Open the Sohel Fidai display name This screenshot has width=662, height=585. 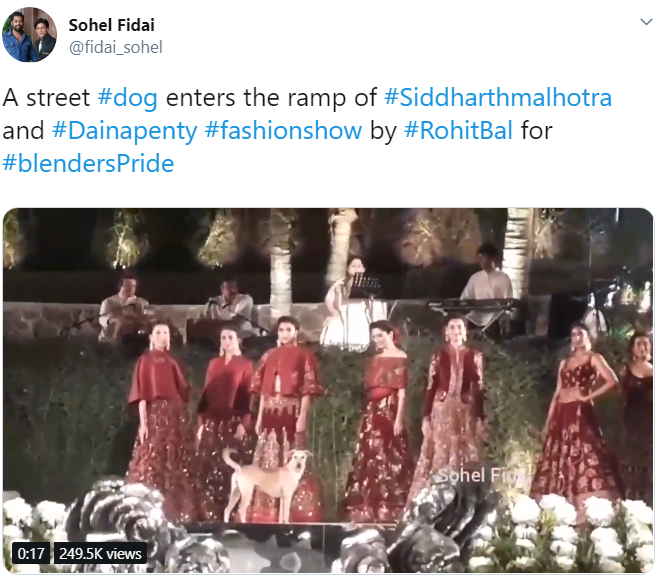[x=111, y=25]
